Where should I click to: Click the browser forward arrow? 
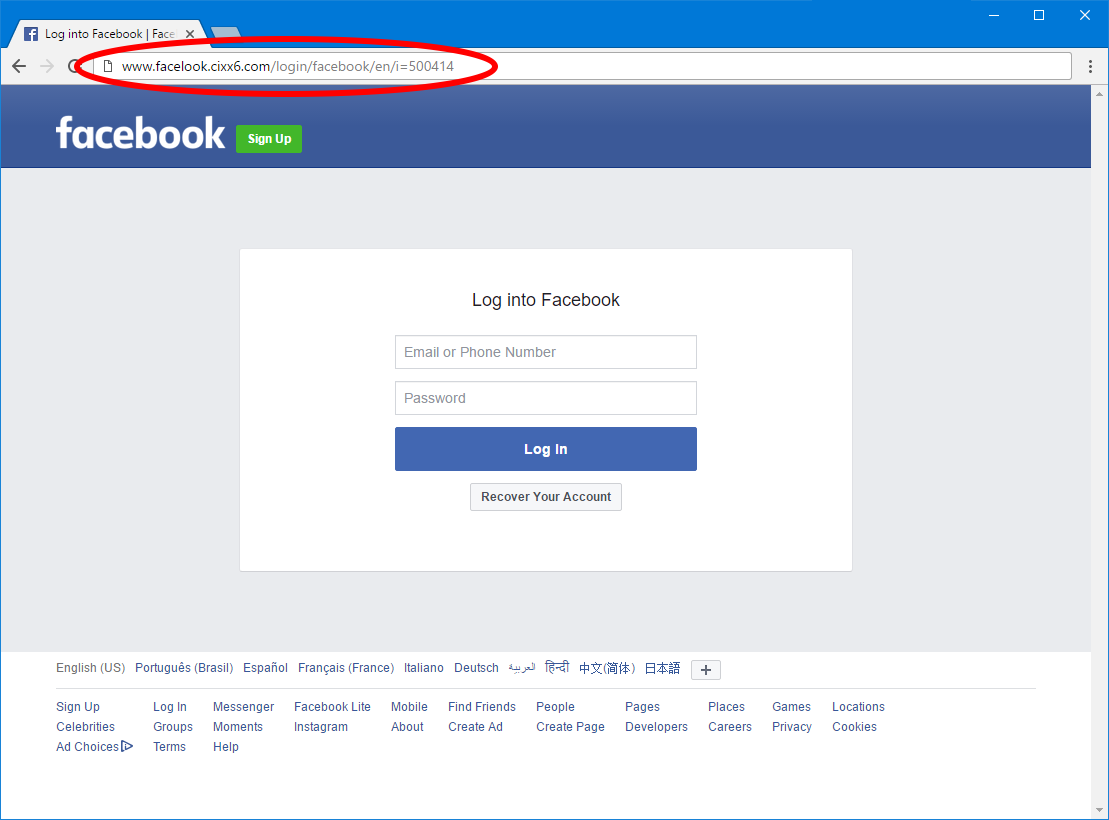tap(47, 66)
